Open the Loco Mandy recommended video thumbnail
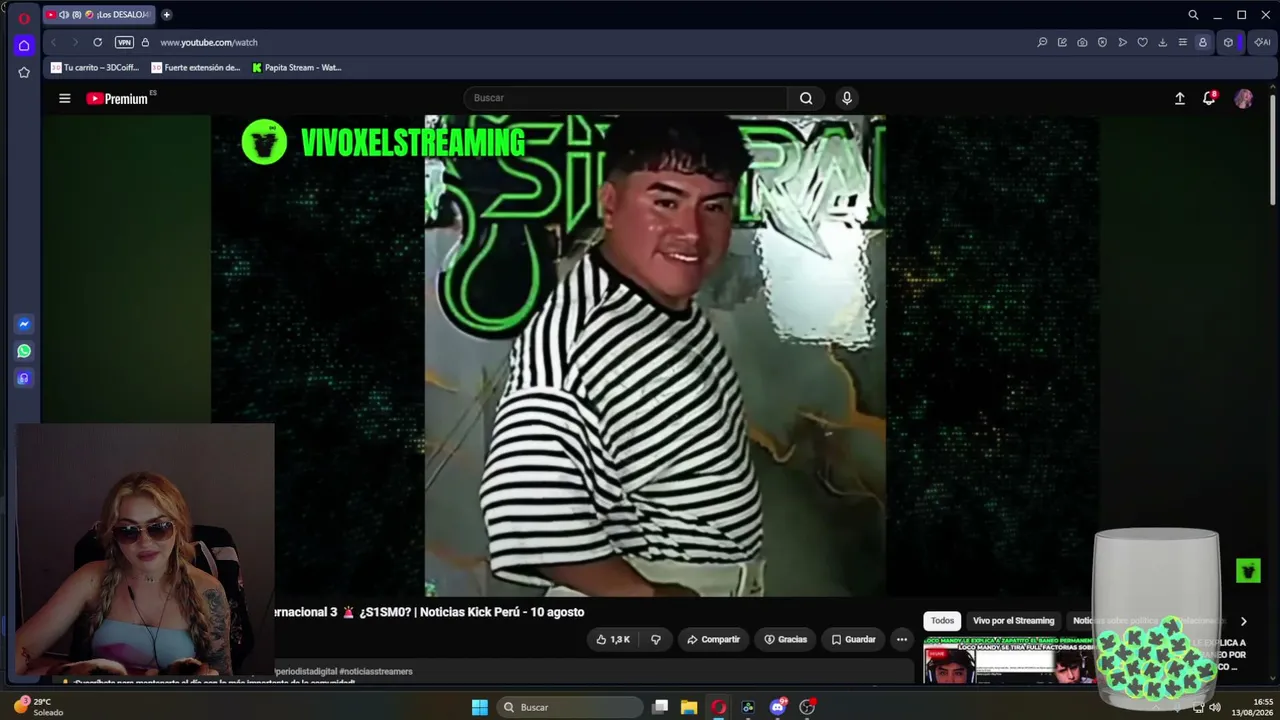Image resolution: width=1280 pixels, height=720 pixels. pyautogui.click(x=1008, y=661)
